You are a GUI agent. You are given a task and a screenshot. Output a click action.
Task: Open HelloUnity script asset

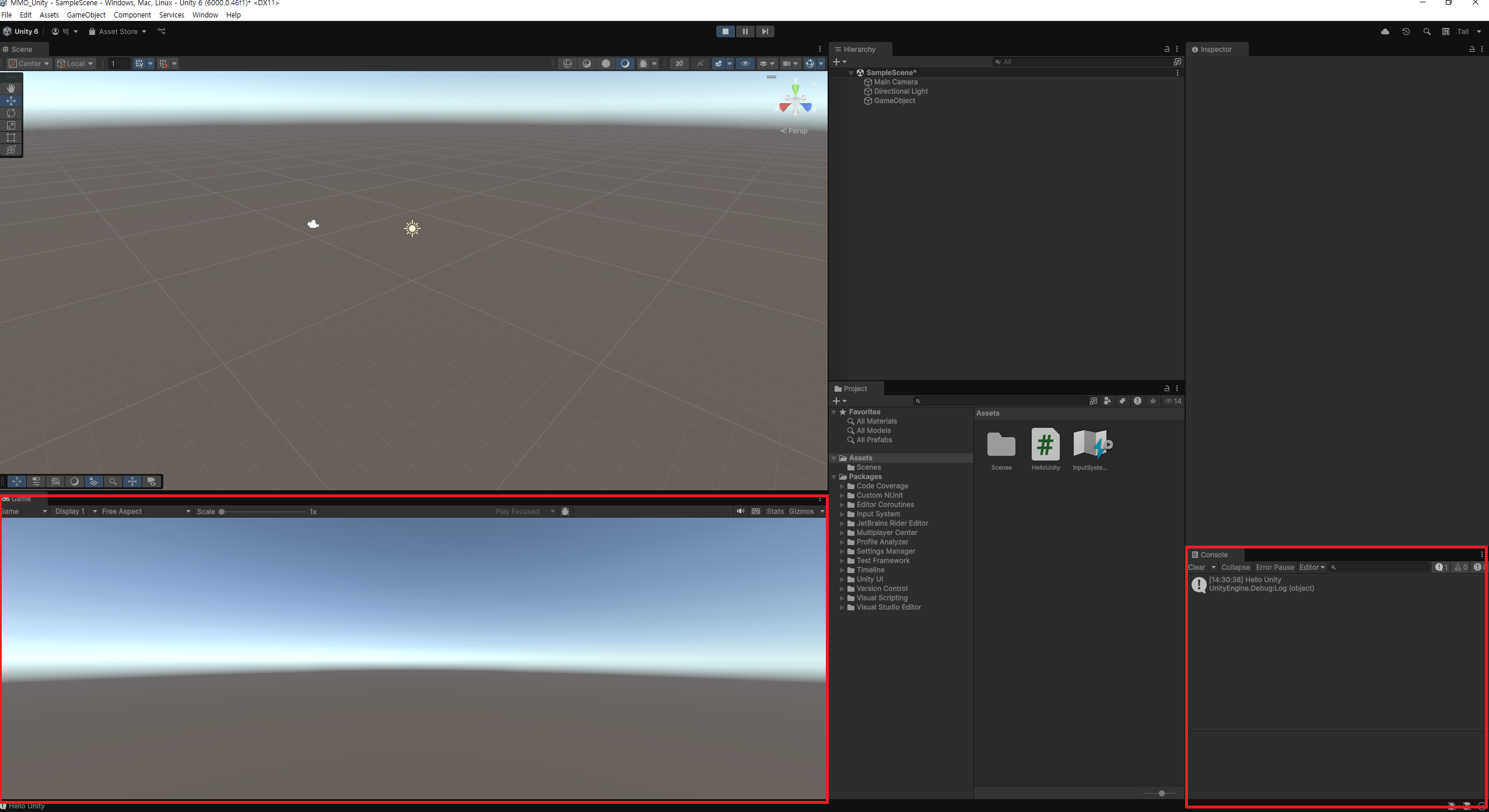click(1045, 445)
